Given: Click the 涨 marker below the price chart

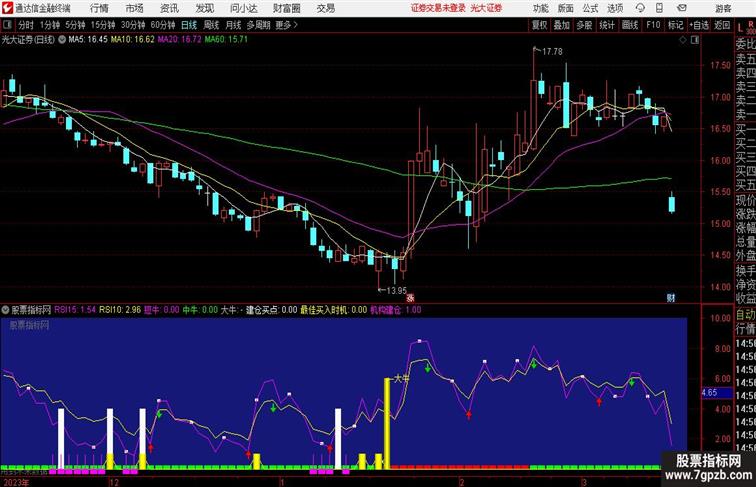Looking at the screenshot, I should pos(410,298).
